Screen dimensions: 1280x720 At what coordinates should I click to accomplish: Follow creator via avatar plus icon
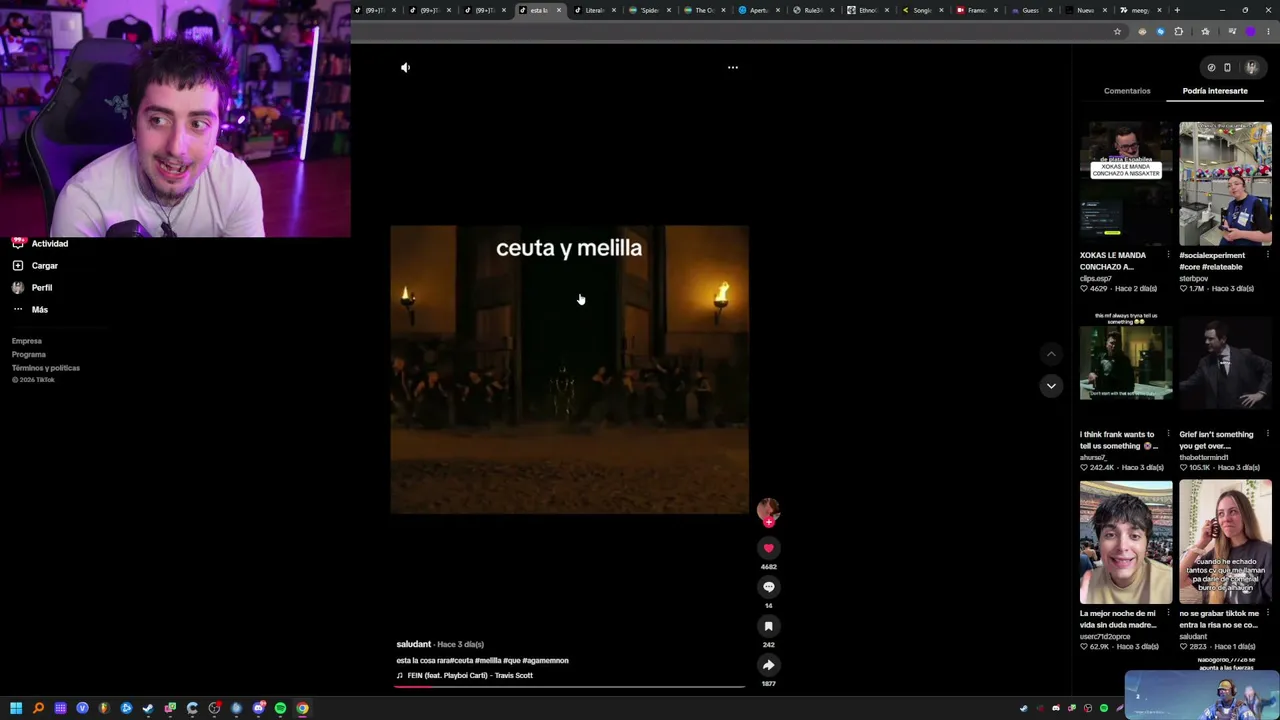[768, 521]
